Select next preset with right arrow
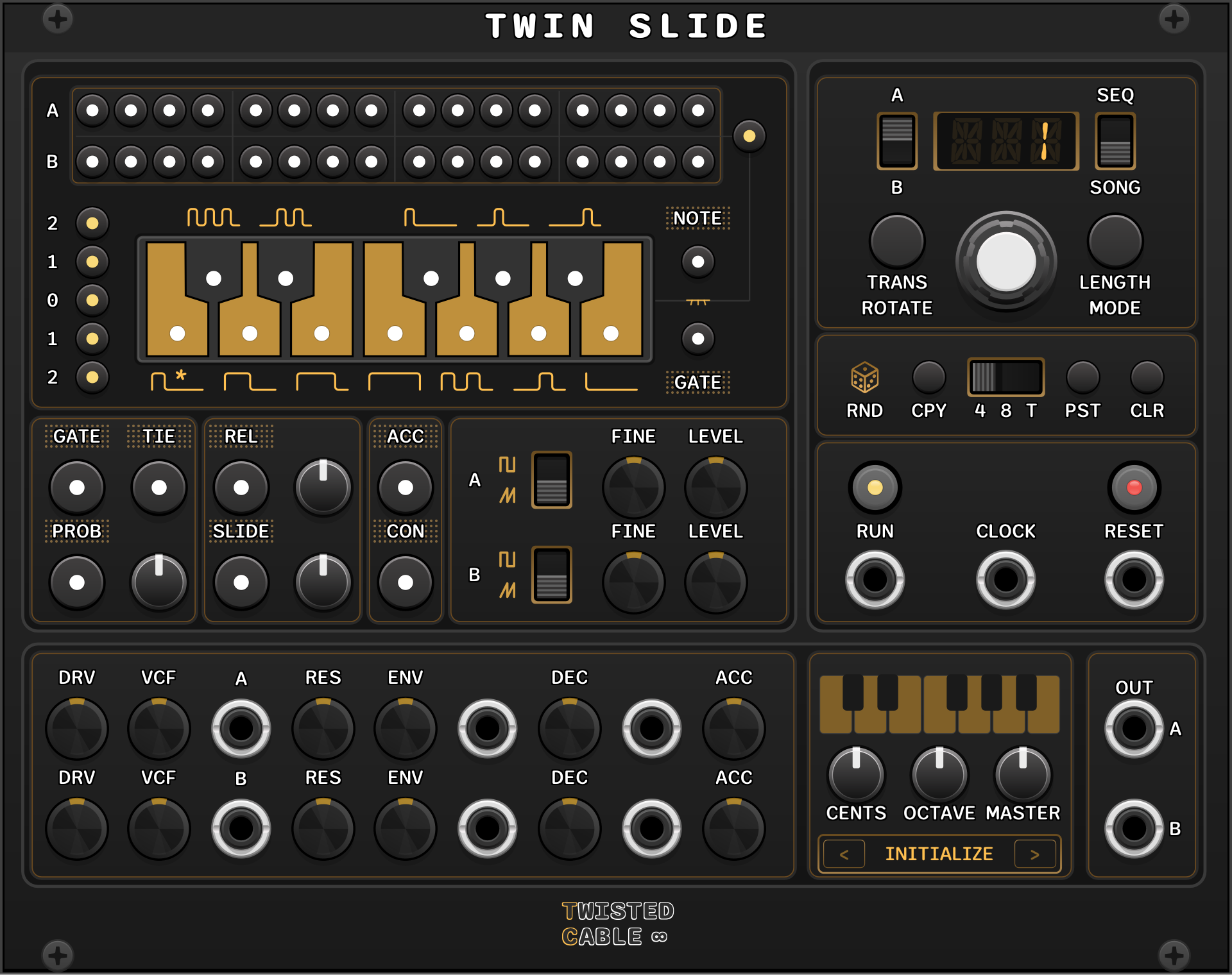This screenshot has height=975, width=1232. [1034, 854]
